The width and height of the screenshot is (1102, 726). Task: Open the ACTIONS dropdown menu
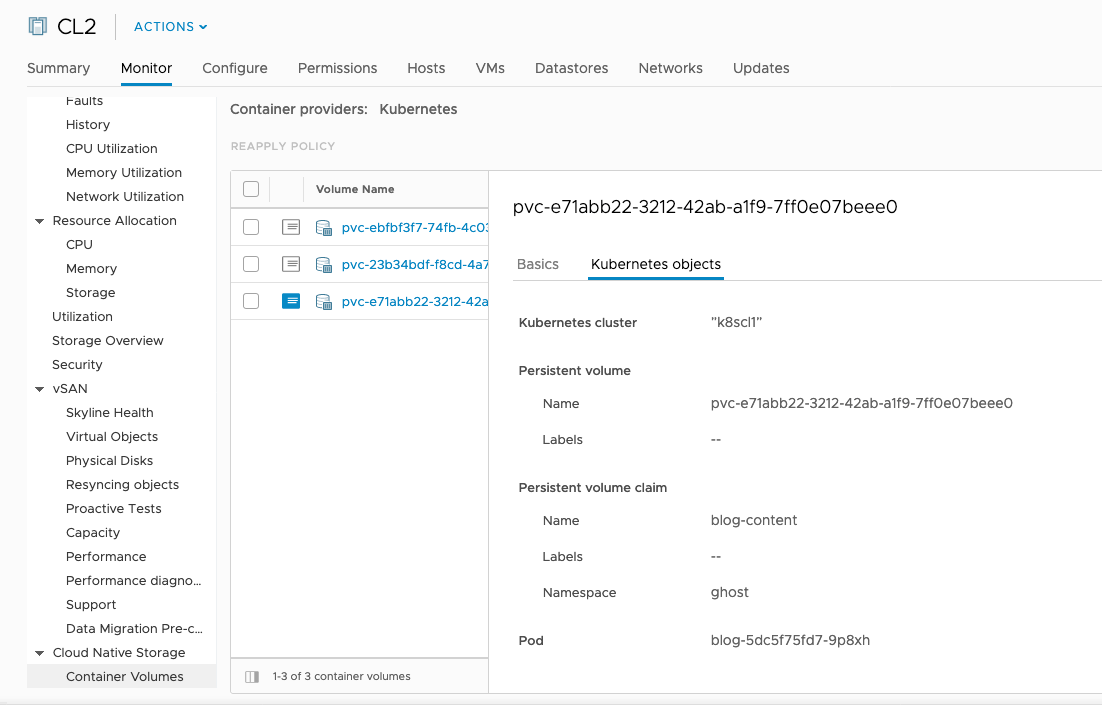(171, 27)
